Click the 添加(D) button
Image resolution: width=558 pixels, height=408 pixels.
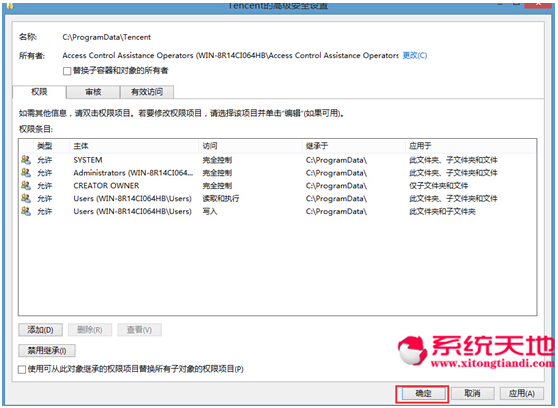click(41, 330)
